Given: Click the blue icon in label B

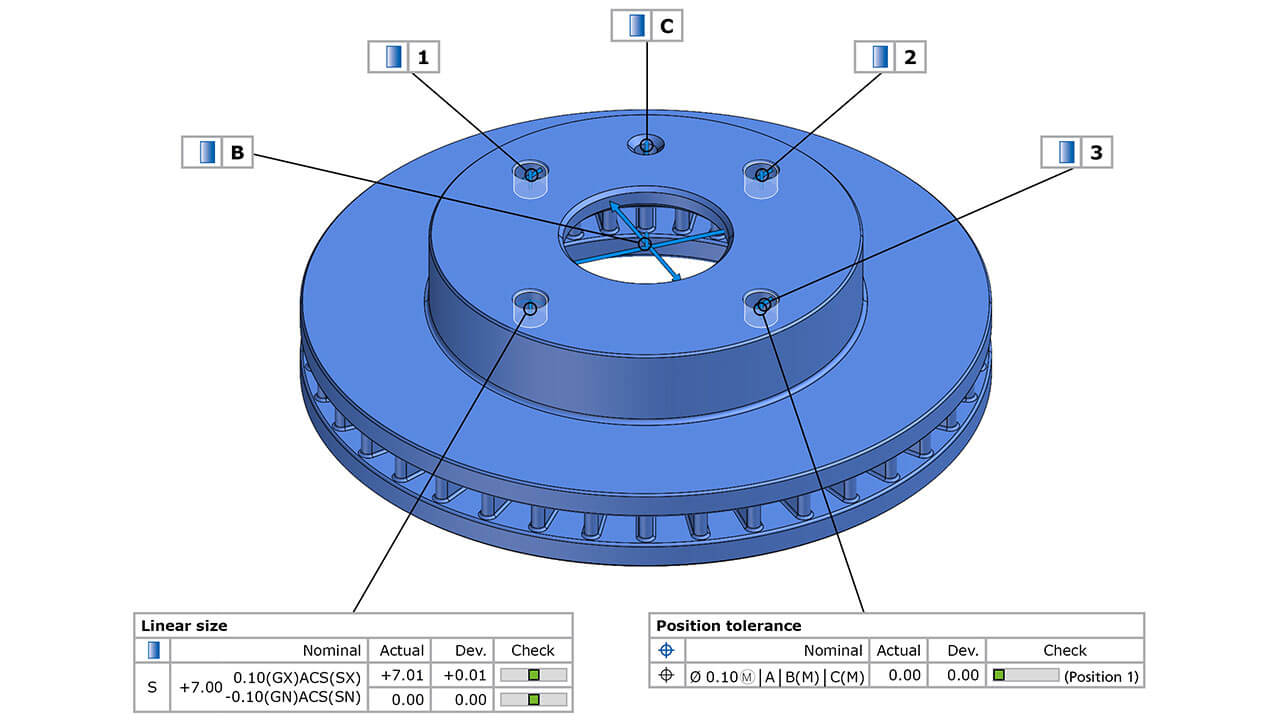Looking at the screenshot, I should coord(206,152).
